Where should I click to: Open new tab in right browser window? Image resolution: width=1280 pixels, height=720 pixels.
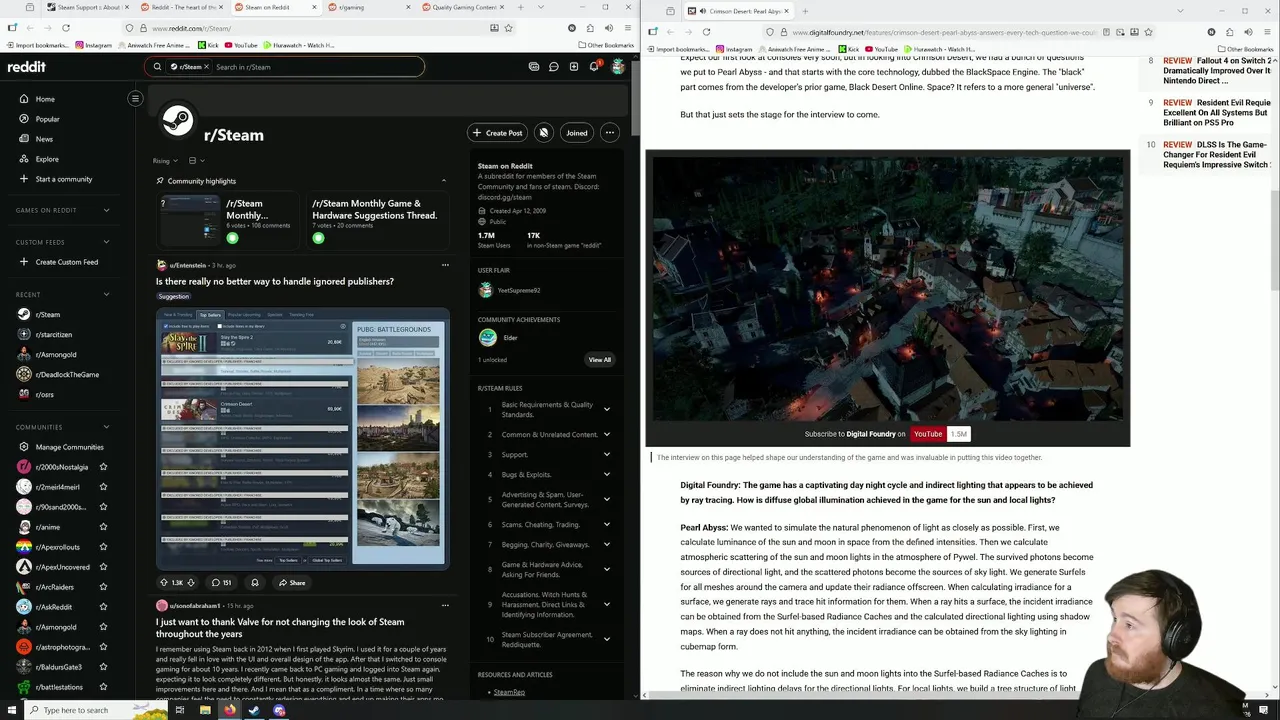click(x=805, y=11)
